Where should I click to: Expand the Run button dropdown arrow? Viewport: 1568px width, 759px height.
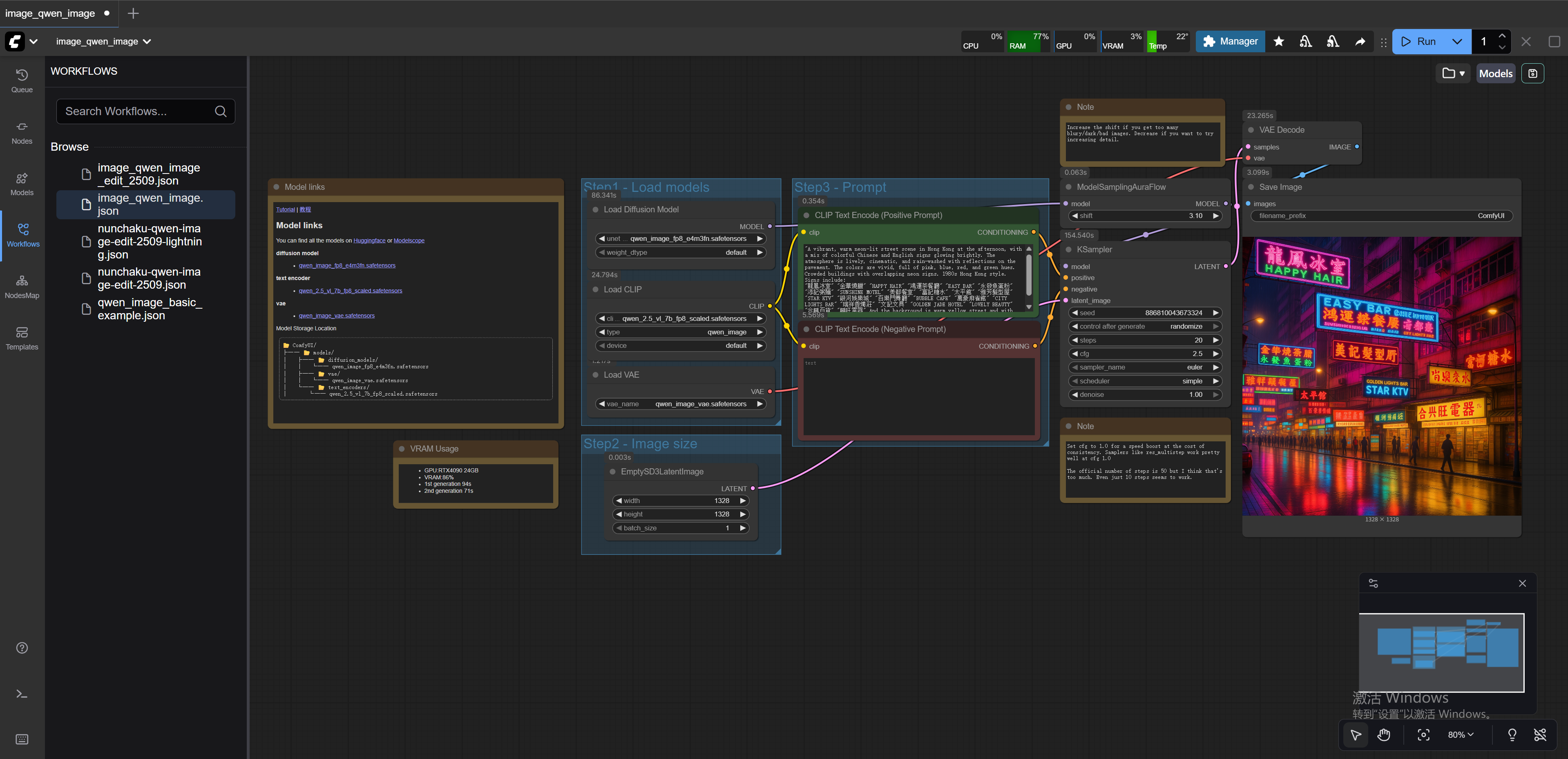(x=1456, y=41)
